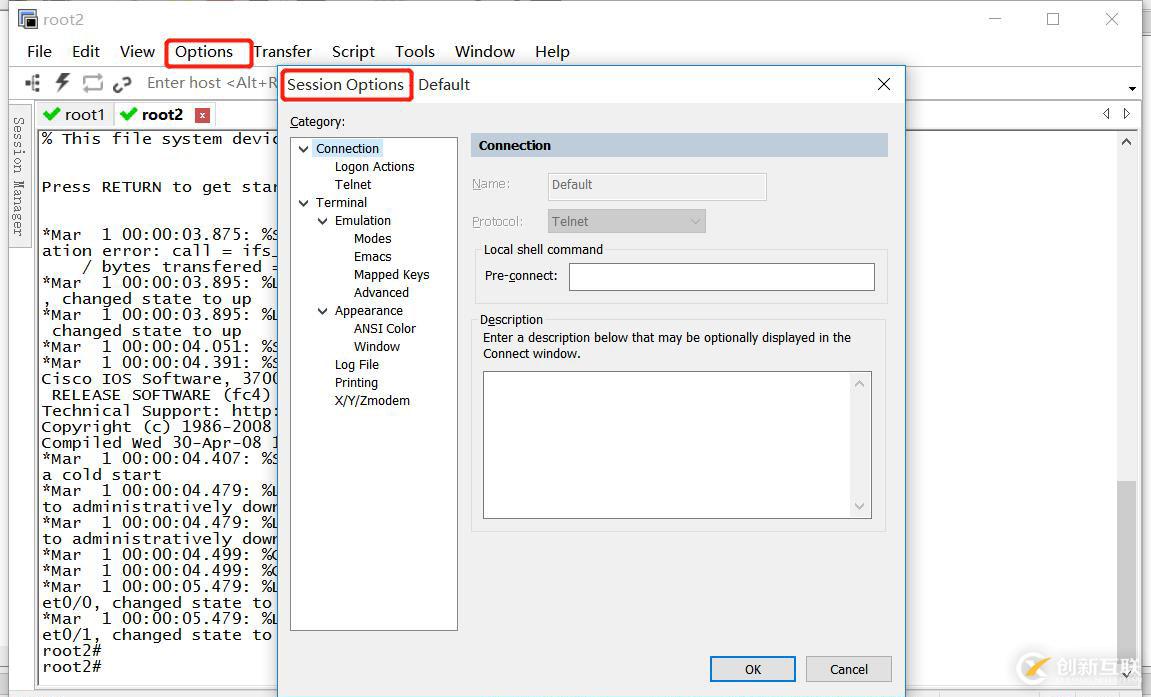Select Printing category
Screen dimensions: 1151x697
356,383
